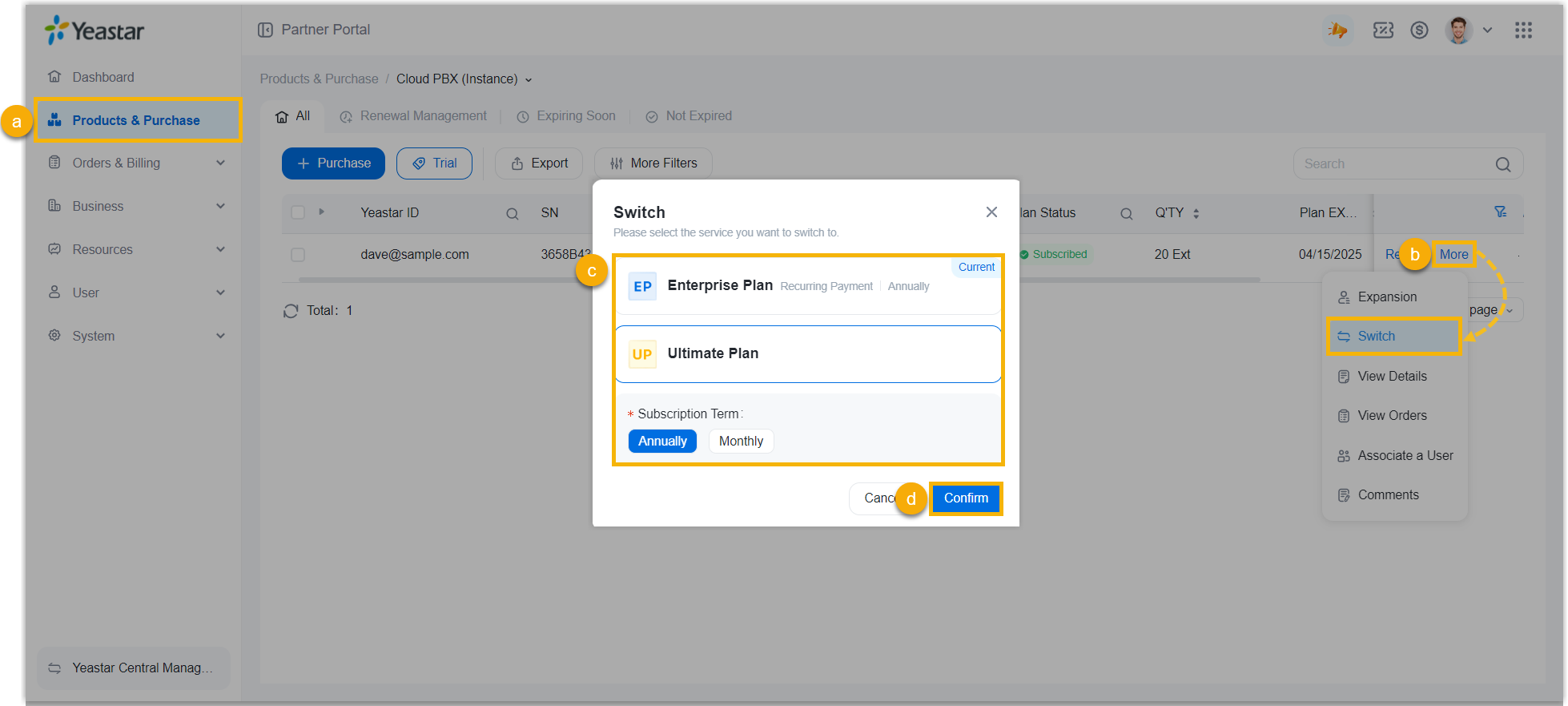Click the coupon percent icon in header
Screen dimensions: 1568x706
(x=1383, y=30)
